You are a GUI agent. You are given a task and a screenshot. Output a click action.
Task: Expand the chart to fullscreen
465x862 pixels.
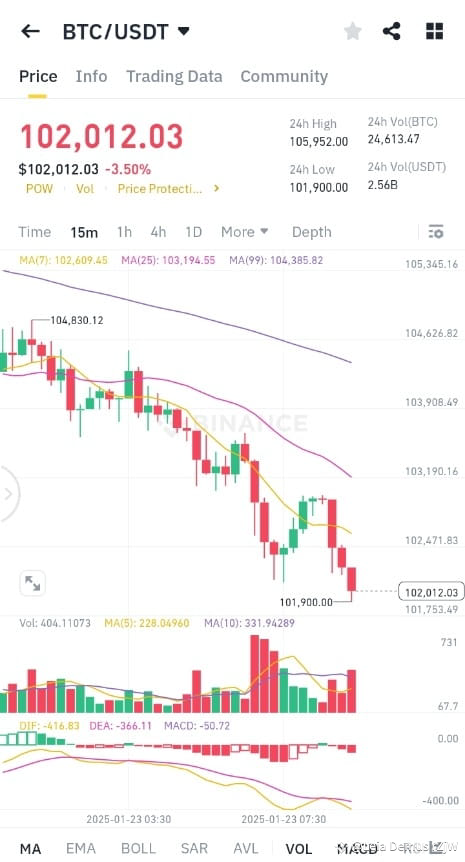(32, 583)
